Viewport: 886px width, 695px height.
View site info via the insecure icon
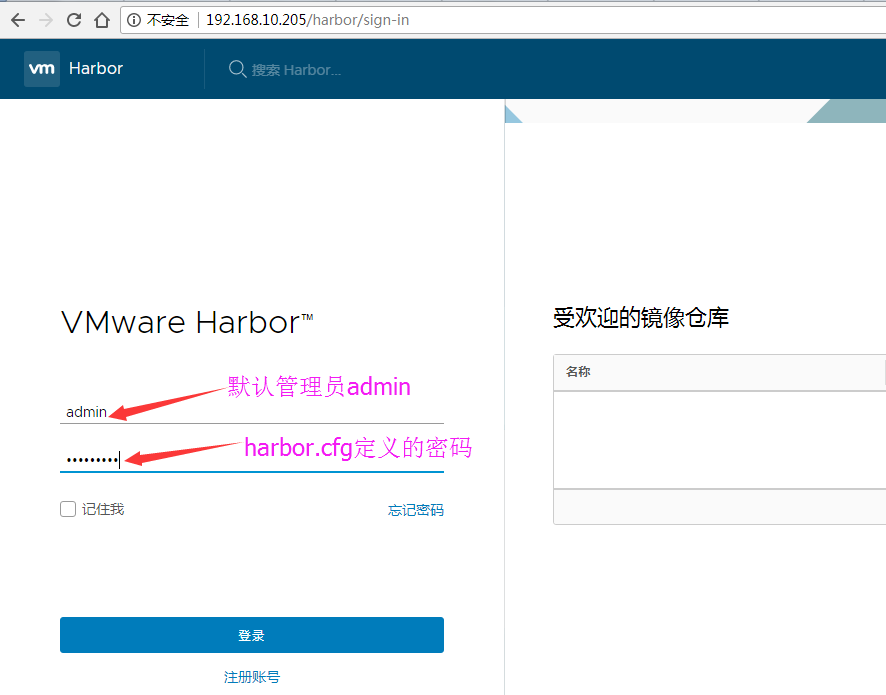(x=134, y=20)
